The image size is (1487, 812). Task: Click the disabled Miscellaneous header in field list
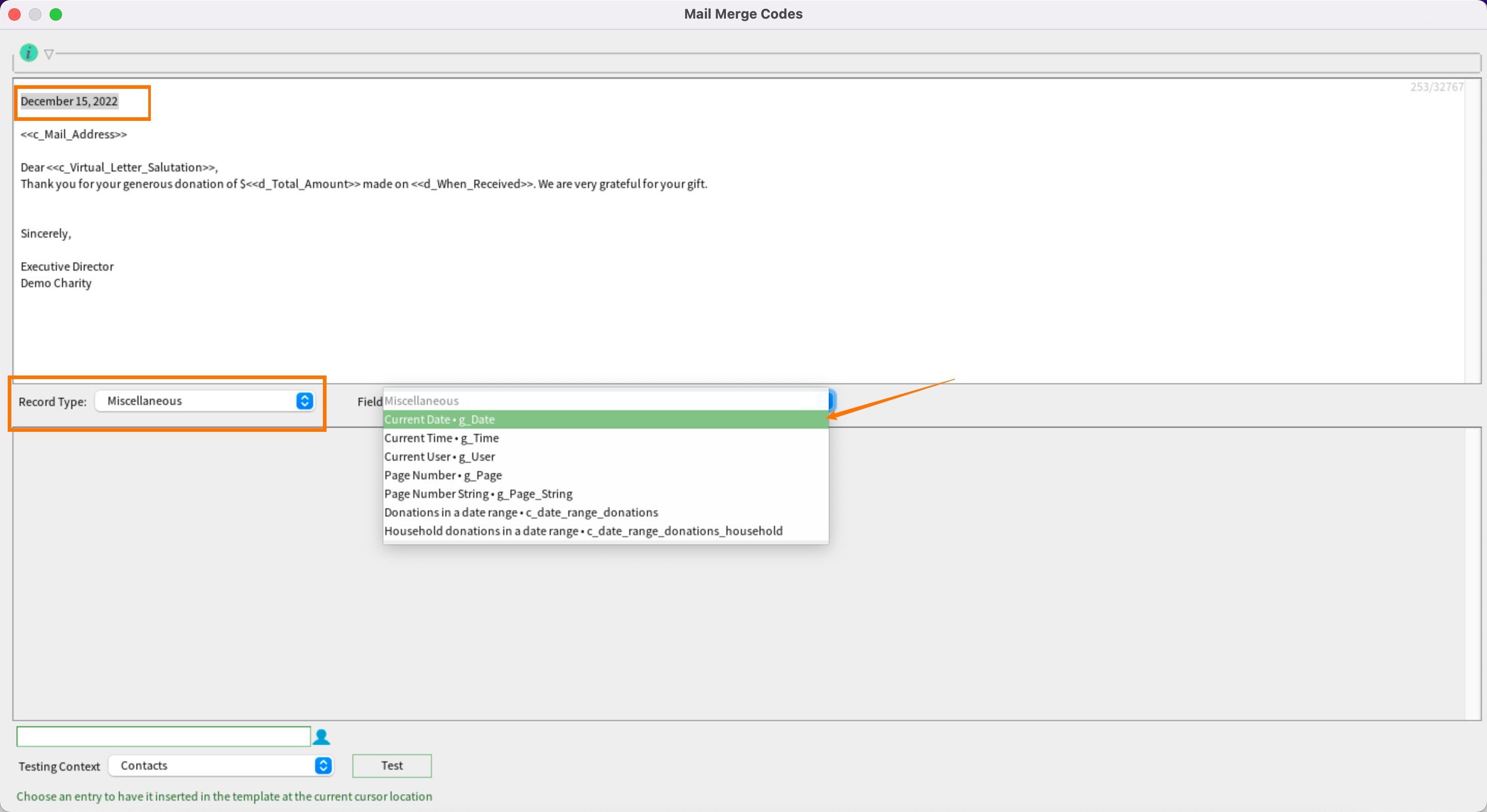606,400
